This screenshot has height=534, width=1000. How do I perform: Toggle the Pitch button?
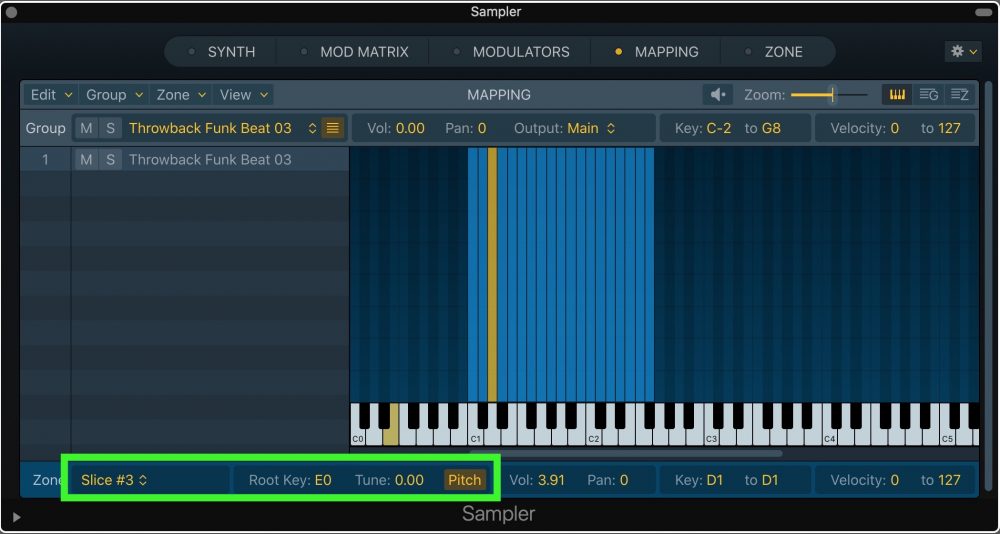tap(464, 480)
